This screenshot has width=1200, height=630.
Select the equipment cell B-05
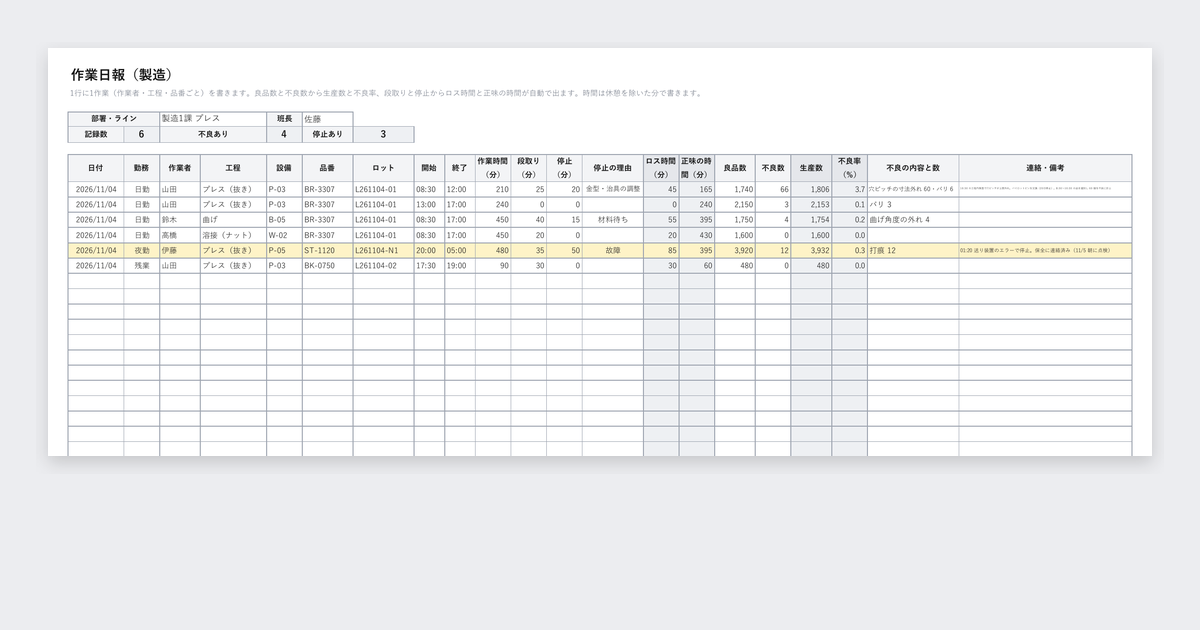(284, 219)
